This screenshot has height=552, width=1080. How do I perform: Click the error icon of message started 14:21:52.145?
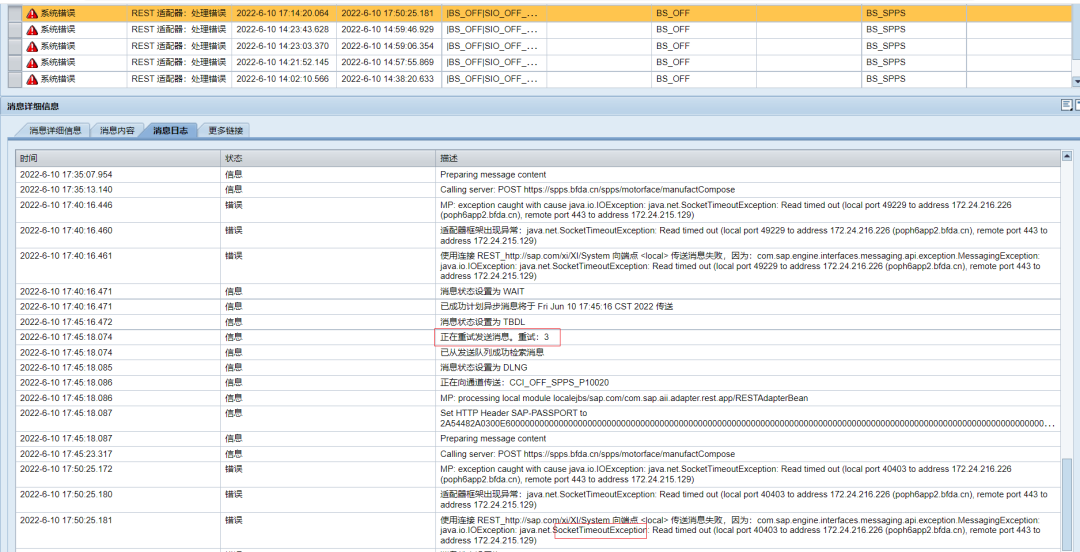pyautogui.click(x=32, y=63)
